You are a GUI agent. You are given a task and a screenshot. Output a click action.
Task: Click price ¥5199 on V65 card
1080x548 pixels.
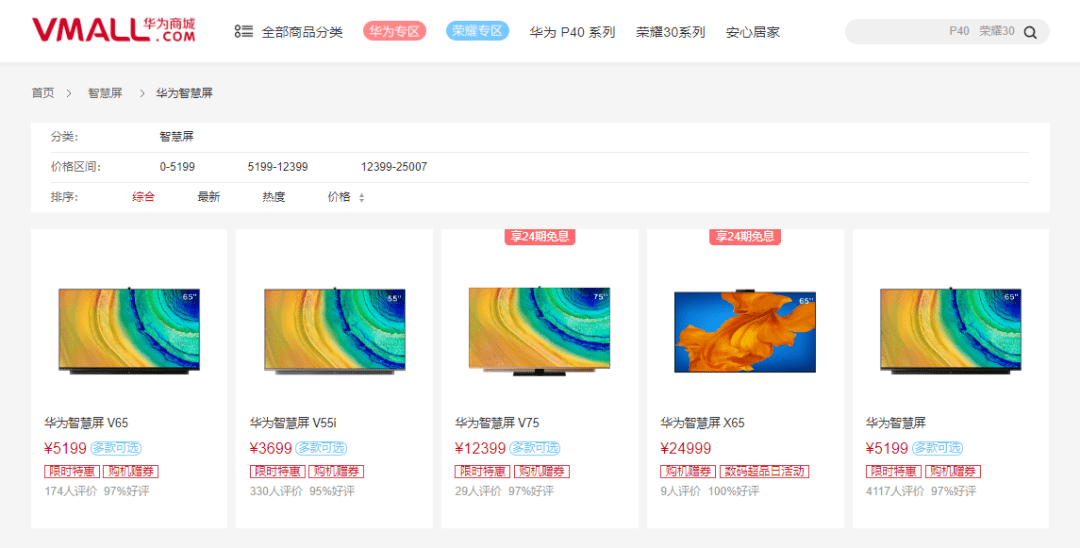click(x=65, y=448)
